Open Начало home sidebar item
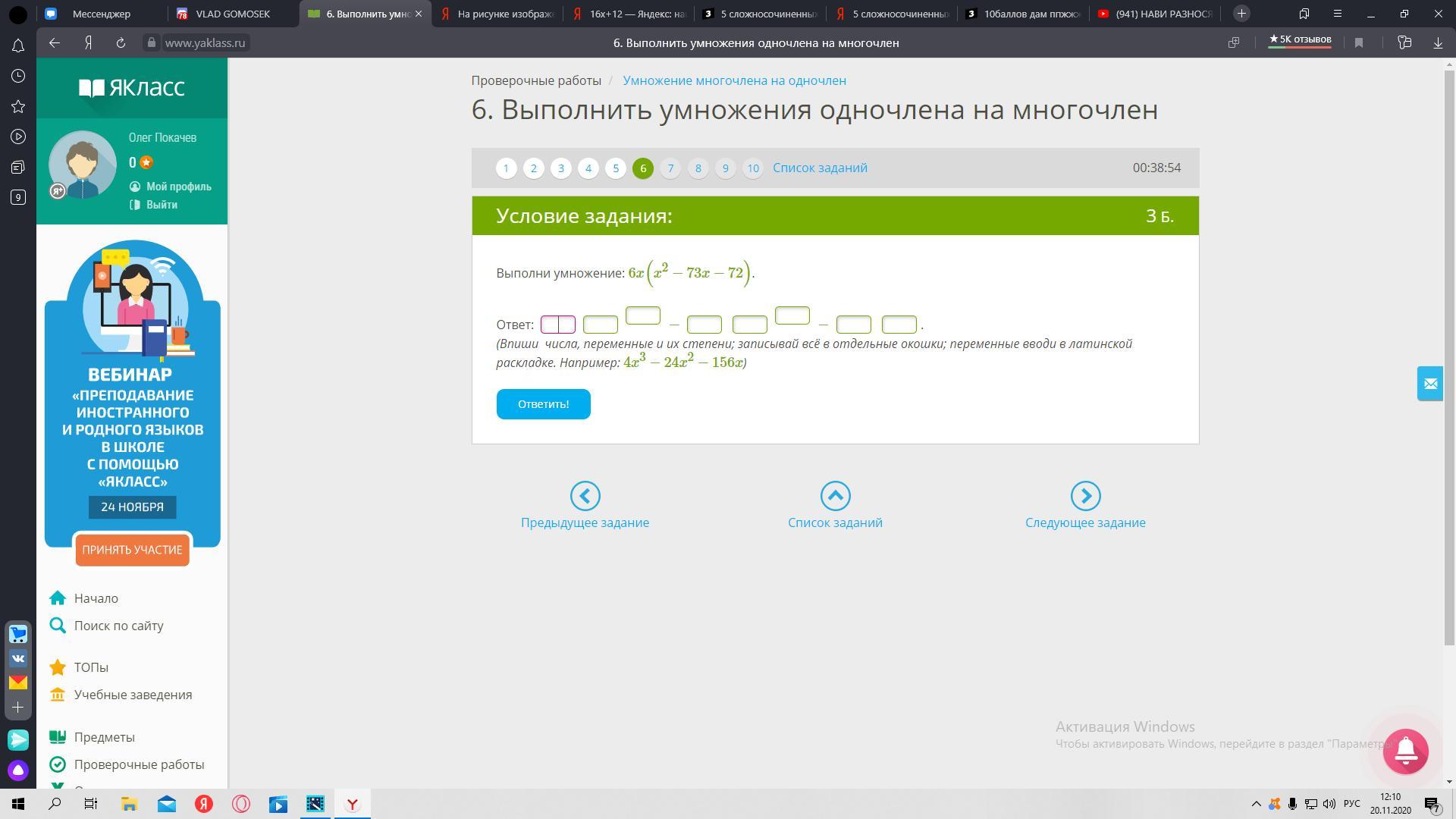The width and height of the screenshot is (1456, 819). 96,598
